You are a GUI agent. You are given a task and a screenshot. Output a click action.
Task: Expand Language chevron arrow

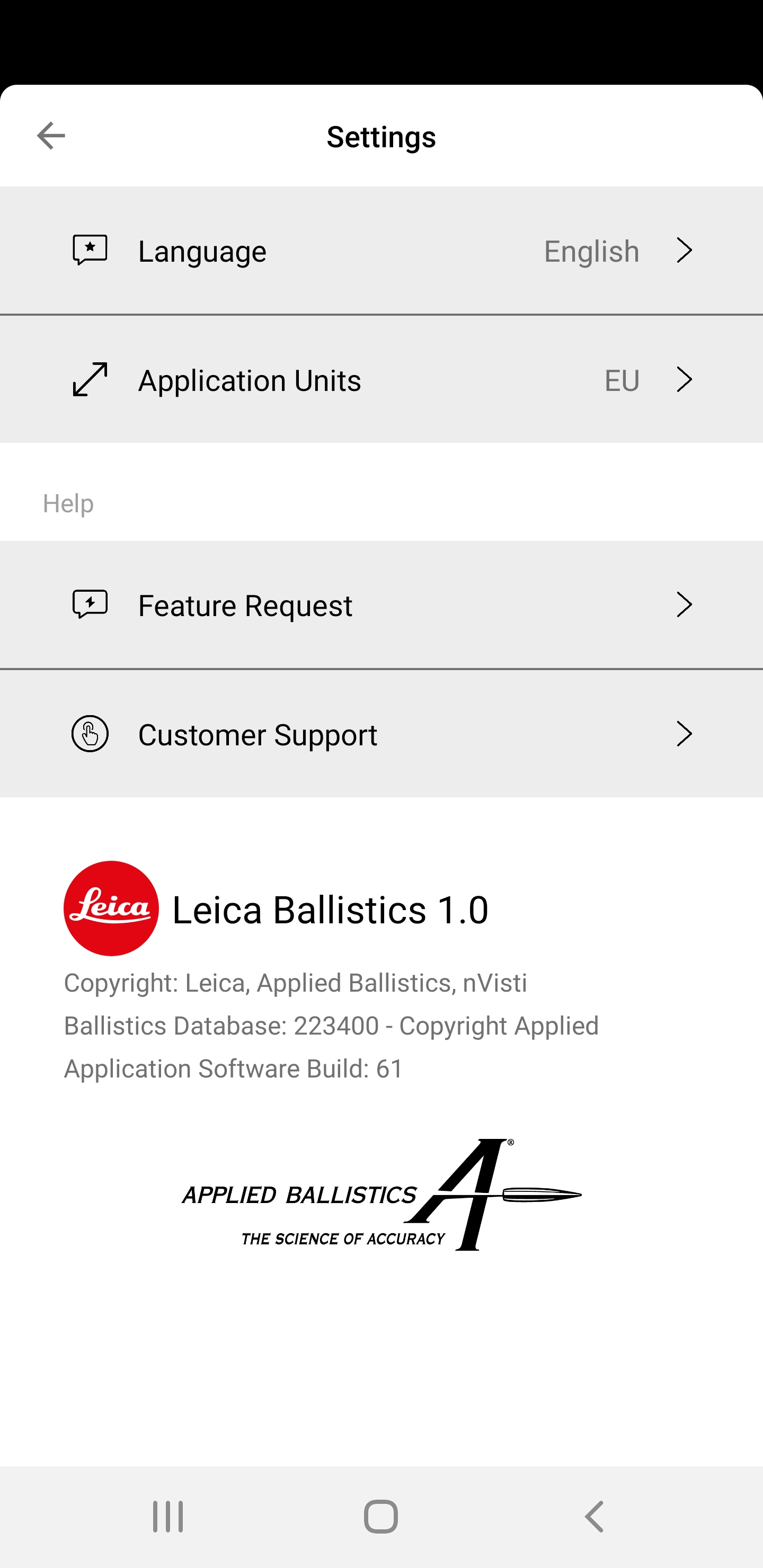click(685, 250)
